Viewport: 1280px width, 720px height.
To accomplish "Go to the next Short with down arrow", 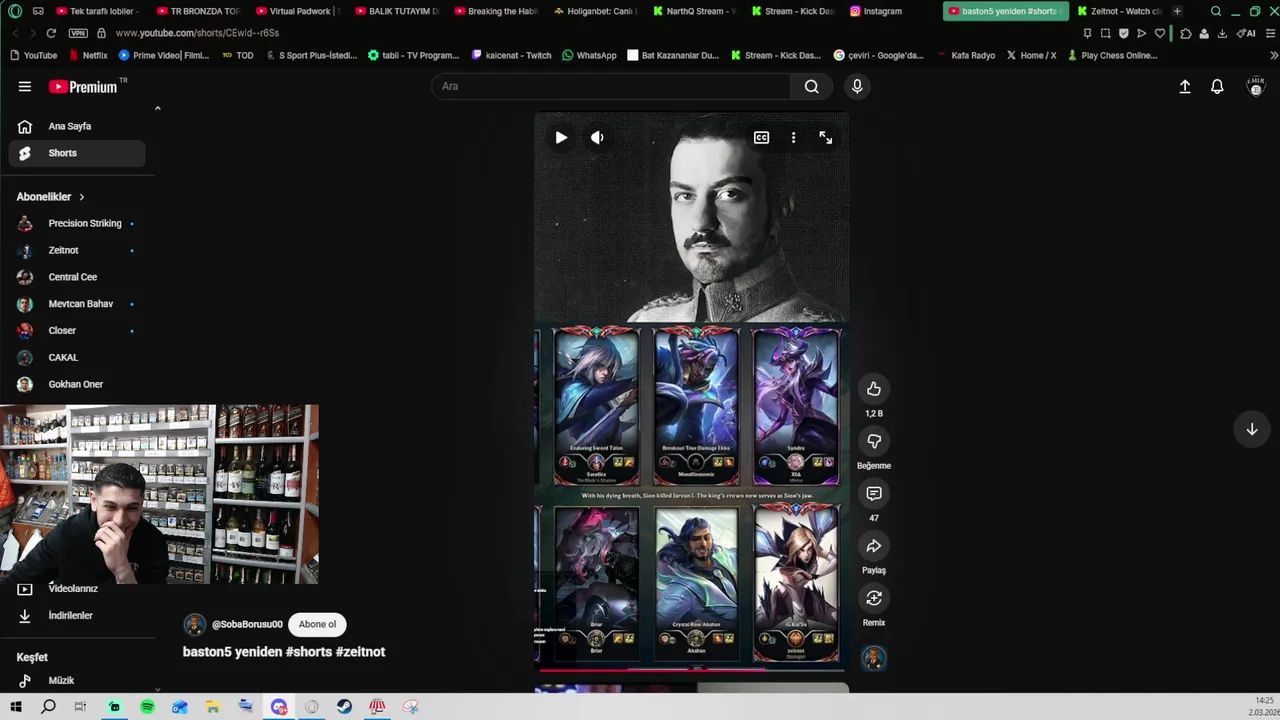I will point(1252,429).
